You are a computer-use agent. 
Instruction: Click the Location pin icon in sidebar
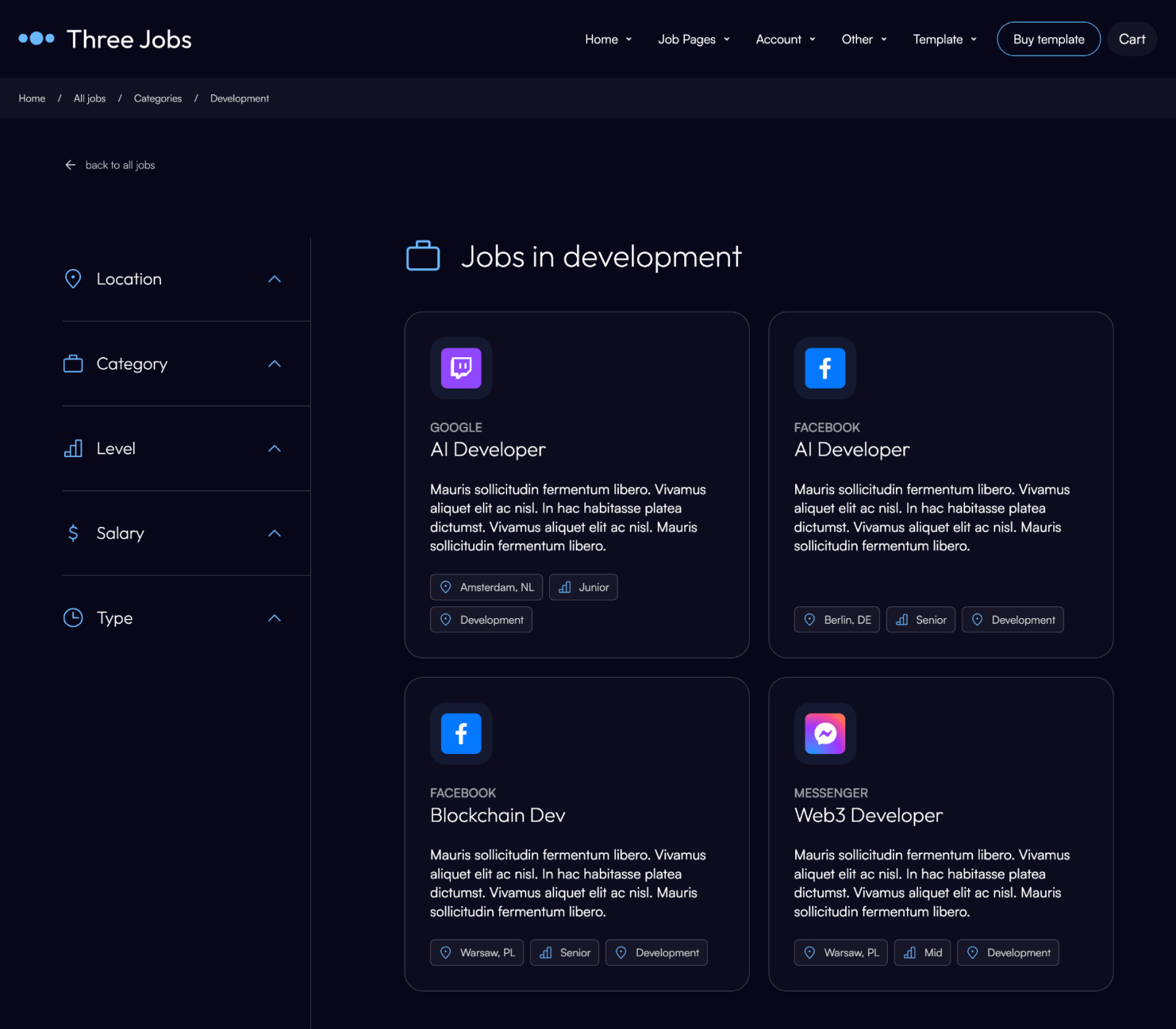tap(73, 279)
